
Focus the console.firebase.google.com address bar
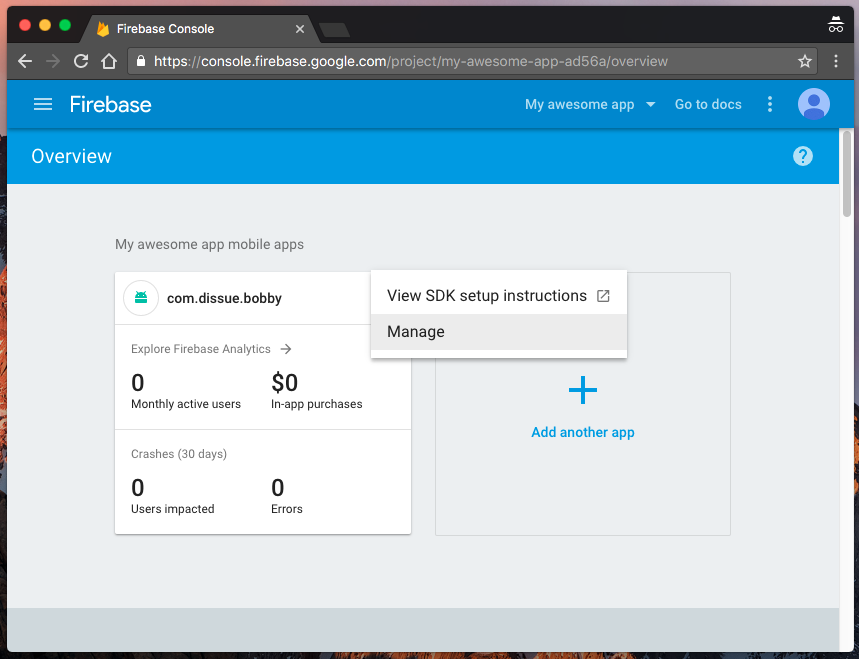click(471, 61)
